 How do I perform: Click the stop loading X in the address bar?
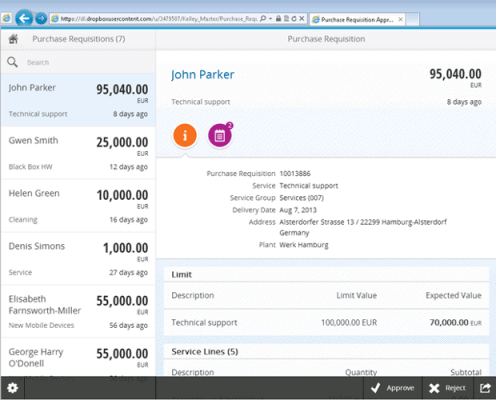pyautogui.click(x=301, y=19)
